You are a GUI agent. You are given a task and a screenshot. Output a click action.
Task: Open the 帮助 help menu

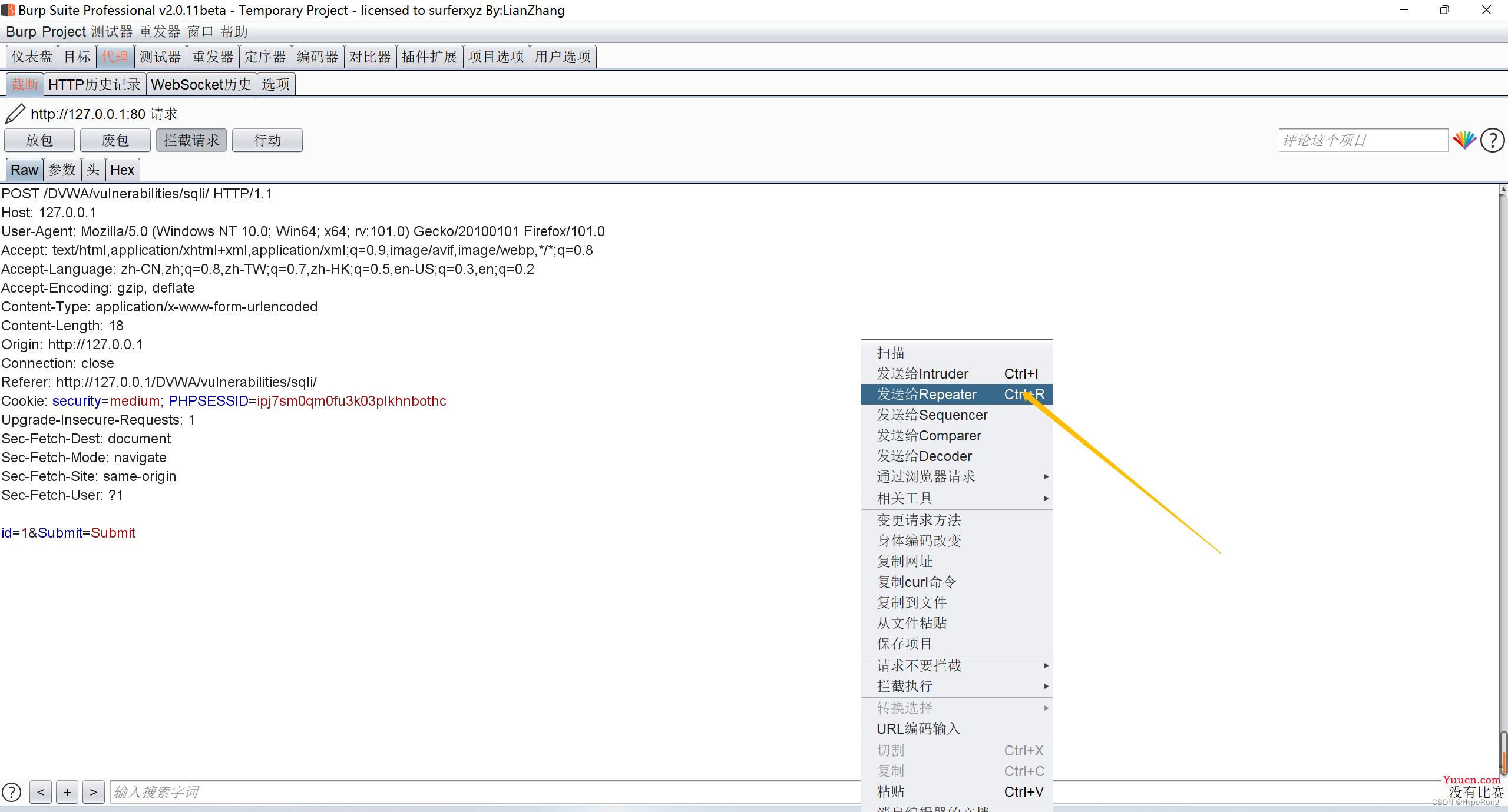(234, 31)
